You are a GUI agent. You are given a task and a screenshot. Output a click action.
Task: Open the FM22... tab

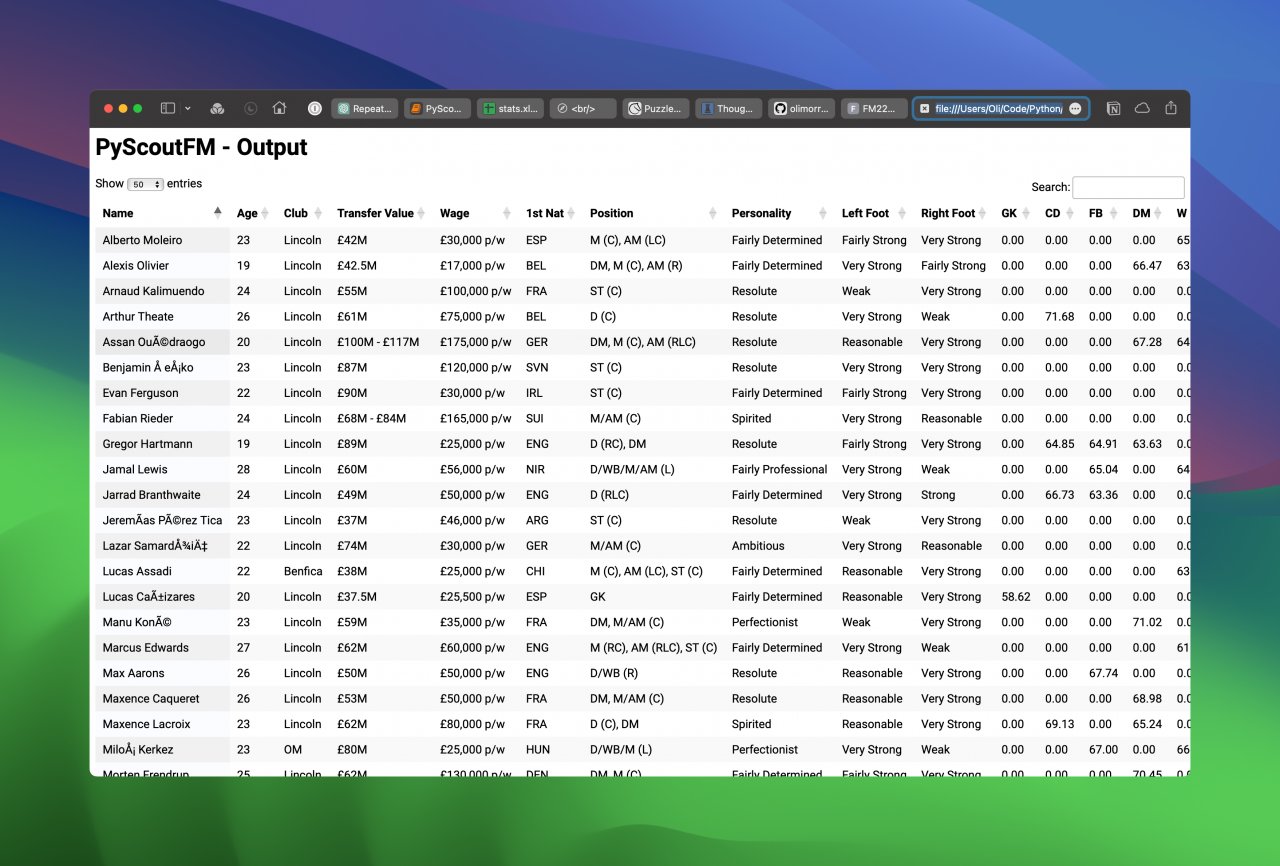pos(874,108)
